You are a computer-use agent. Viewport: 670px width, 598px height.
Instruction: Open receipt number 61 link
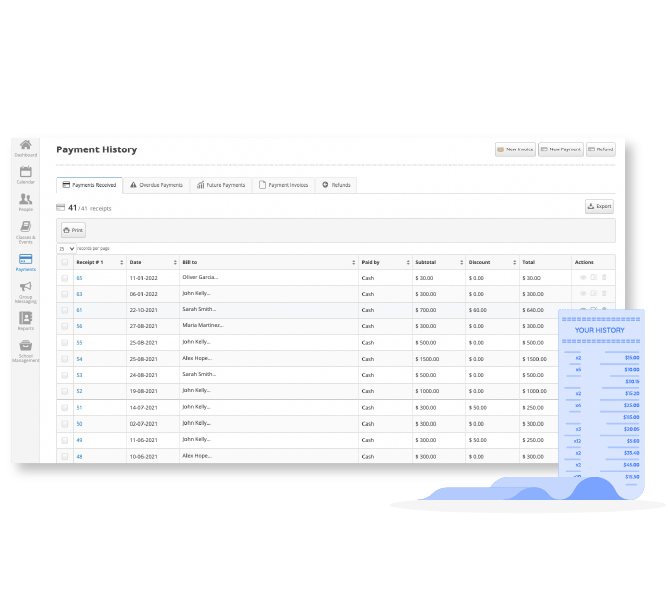(79, 310)
